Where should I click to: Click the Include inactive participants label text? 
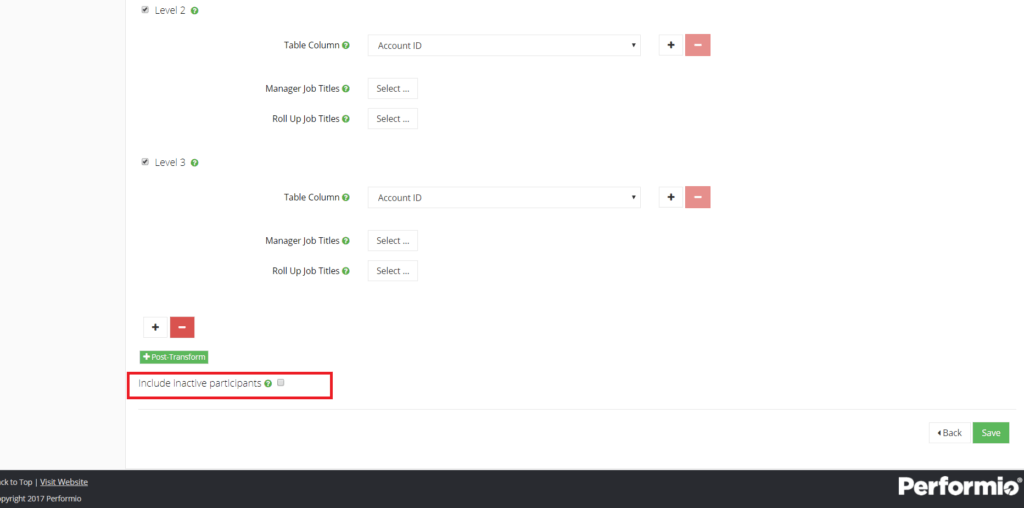pos(200,383)
